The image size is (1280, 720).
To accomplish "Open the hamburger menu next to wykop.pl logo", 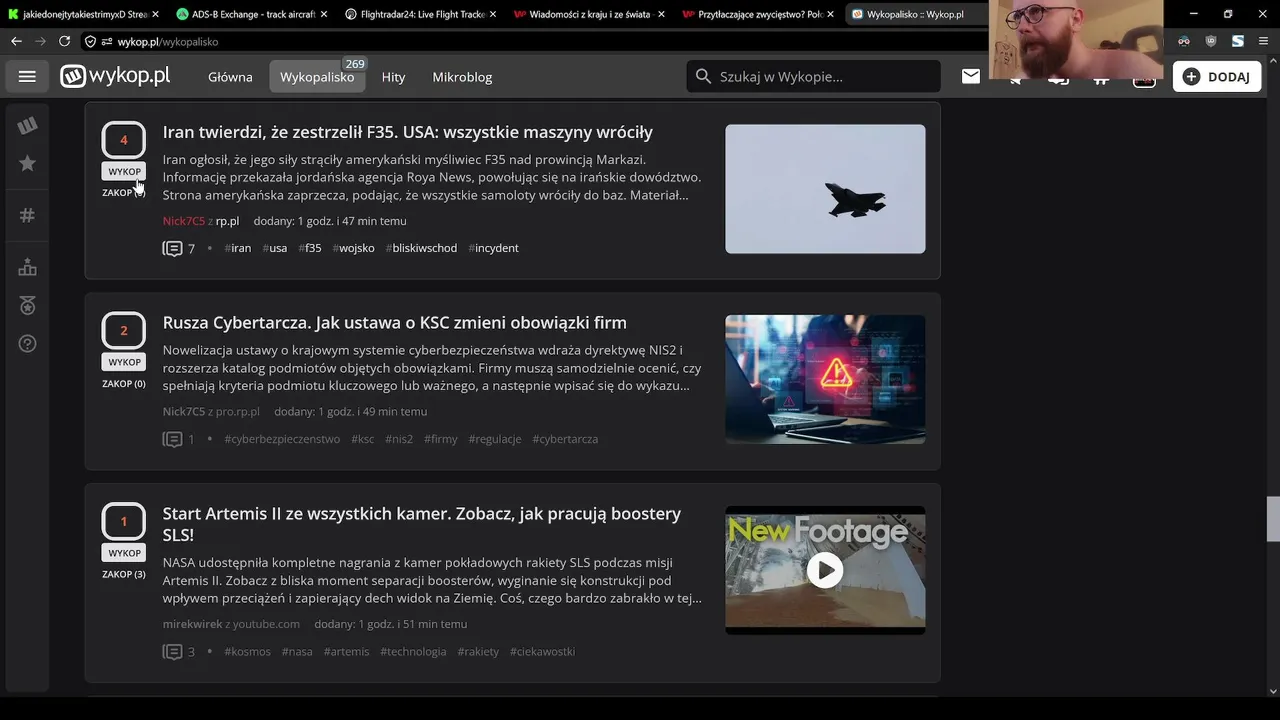I will point(27,77).
